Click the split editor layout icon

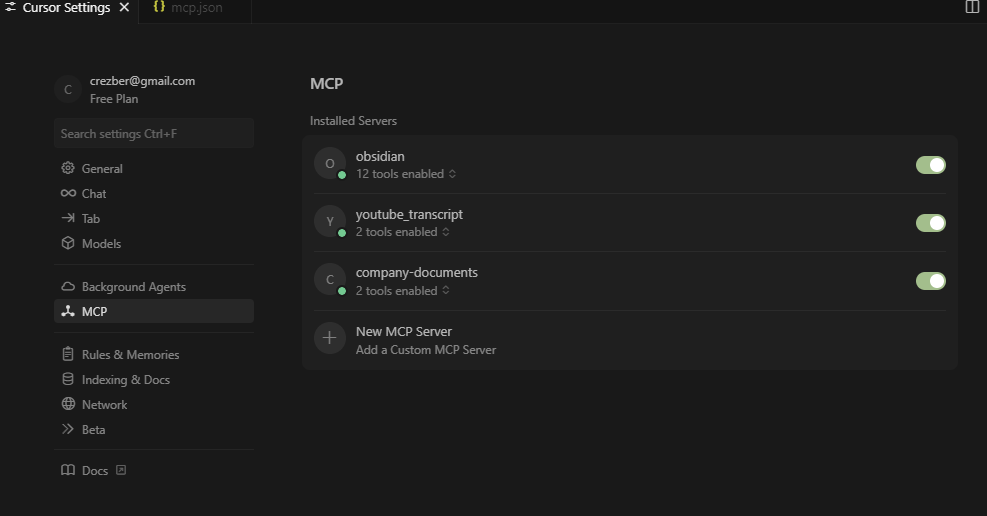point(972,7)
